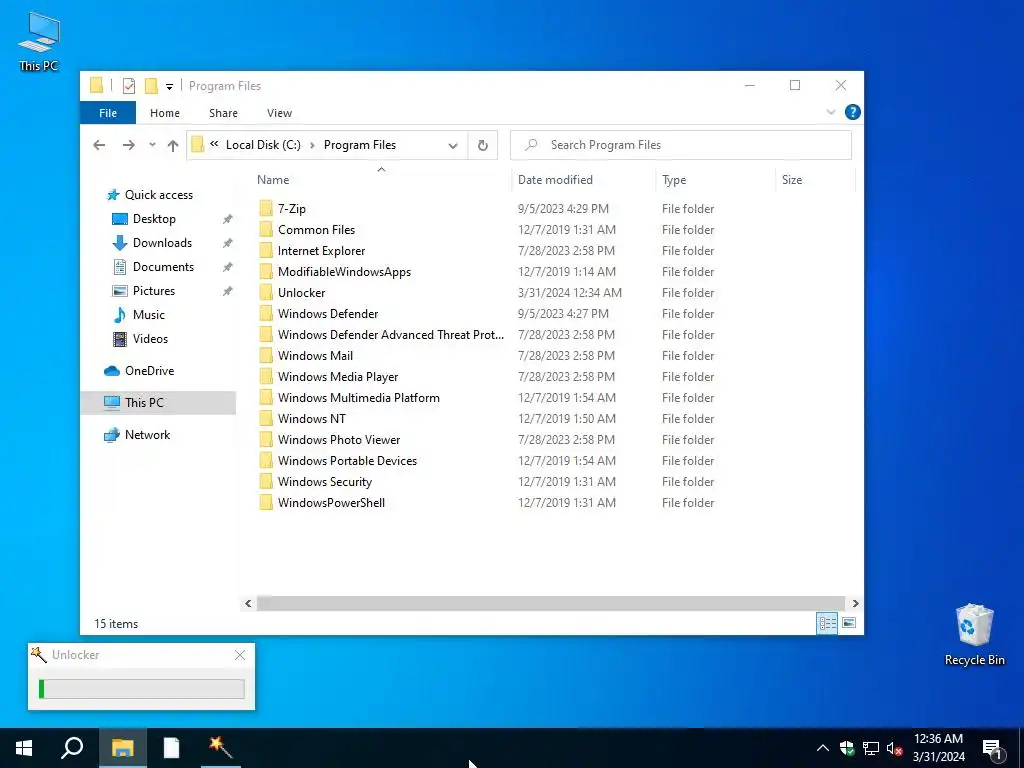This screenshot has height=768, width=1024.
Task: Open the address bar history dropdown
Action: click(453, 146)
